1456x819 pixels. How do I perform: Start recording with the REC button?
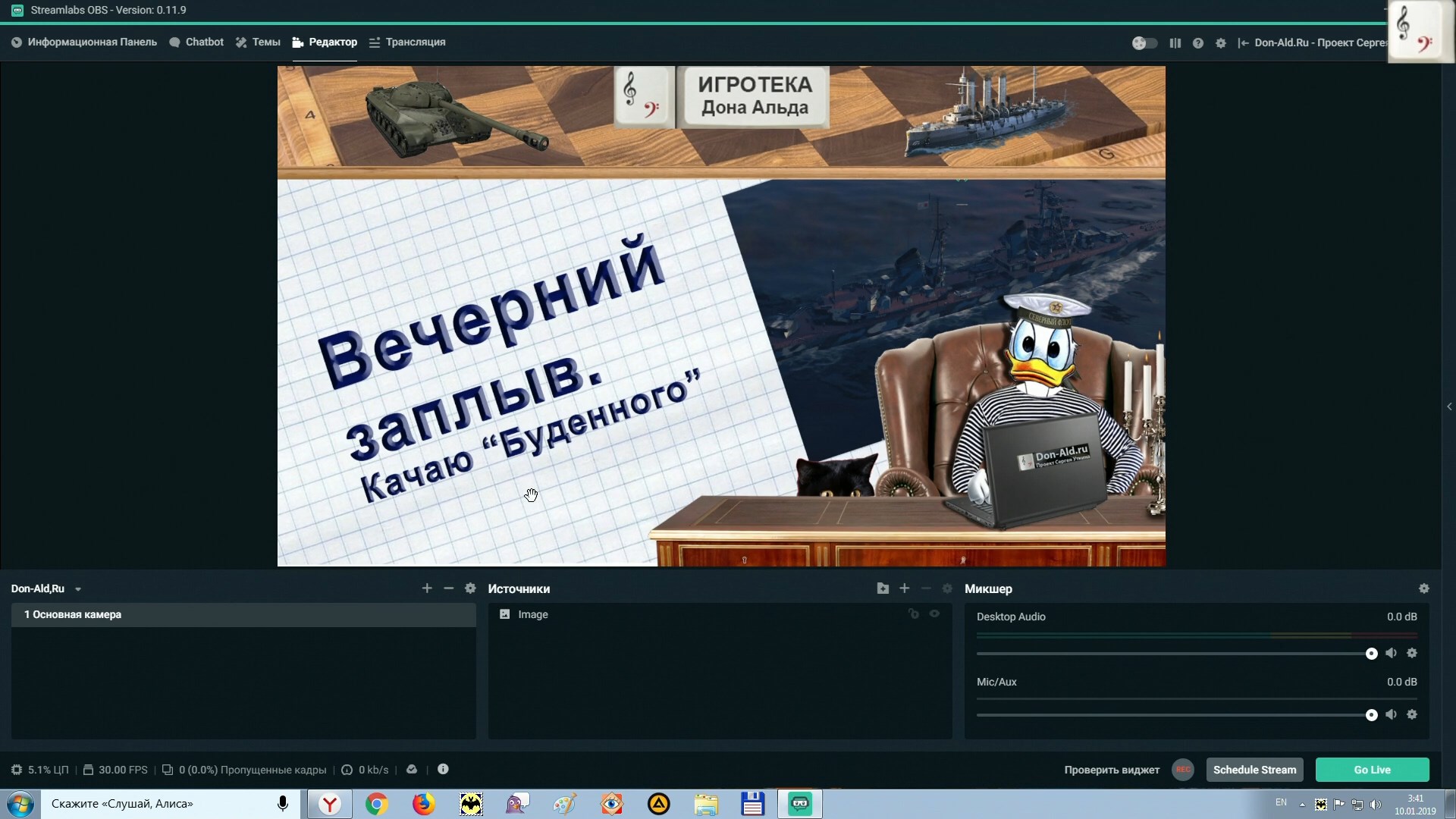[x=1183, y=770]
